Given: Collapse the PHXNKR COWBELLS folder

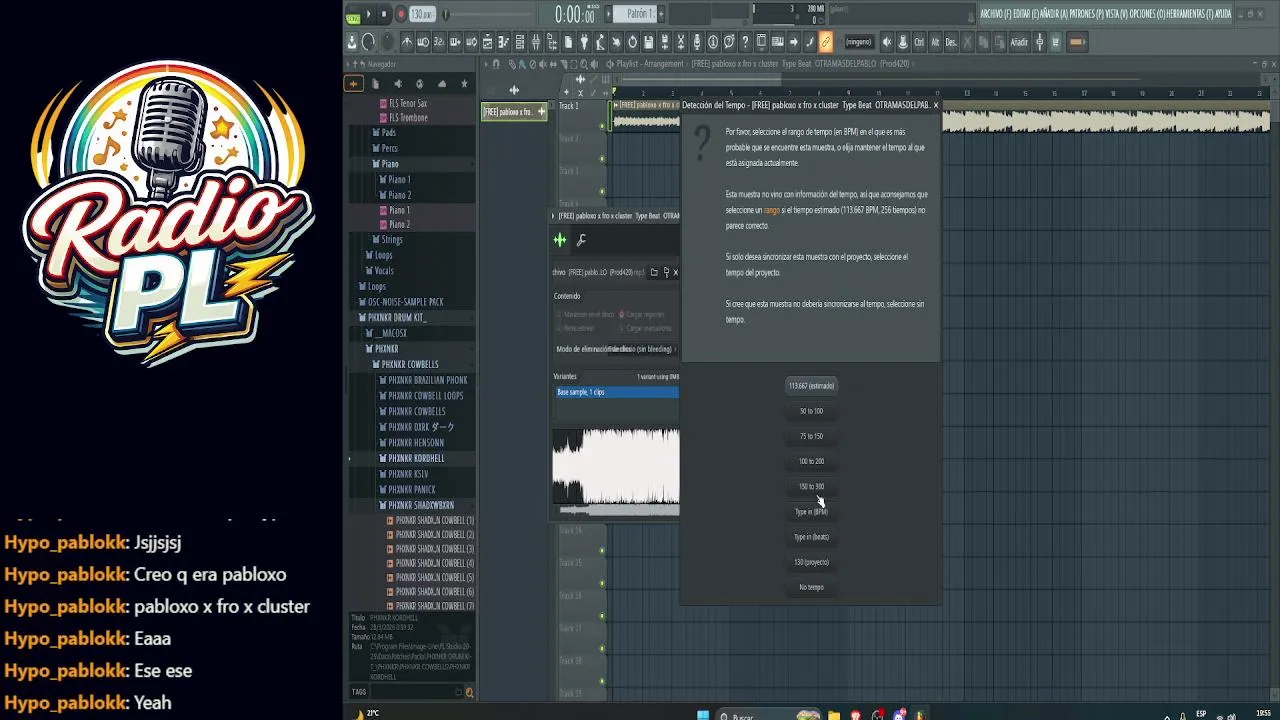Looking at the screenshot, I should [410, 365].
